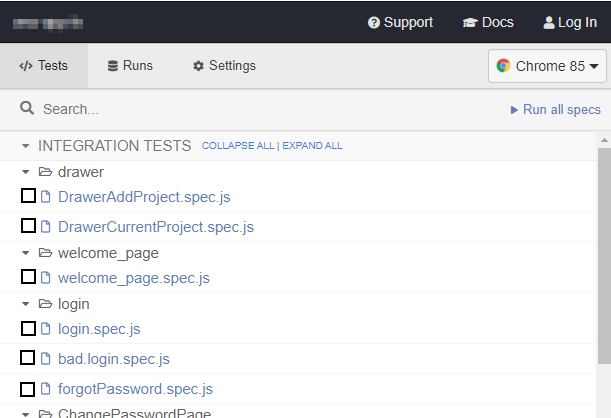Click file icon beside DrawerAddProject.spec.js

(46, 197)
